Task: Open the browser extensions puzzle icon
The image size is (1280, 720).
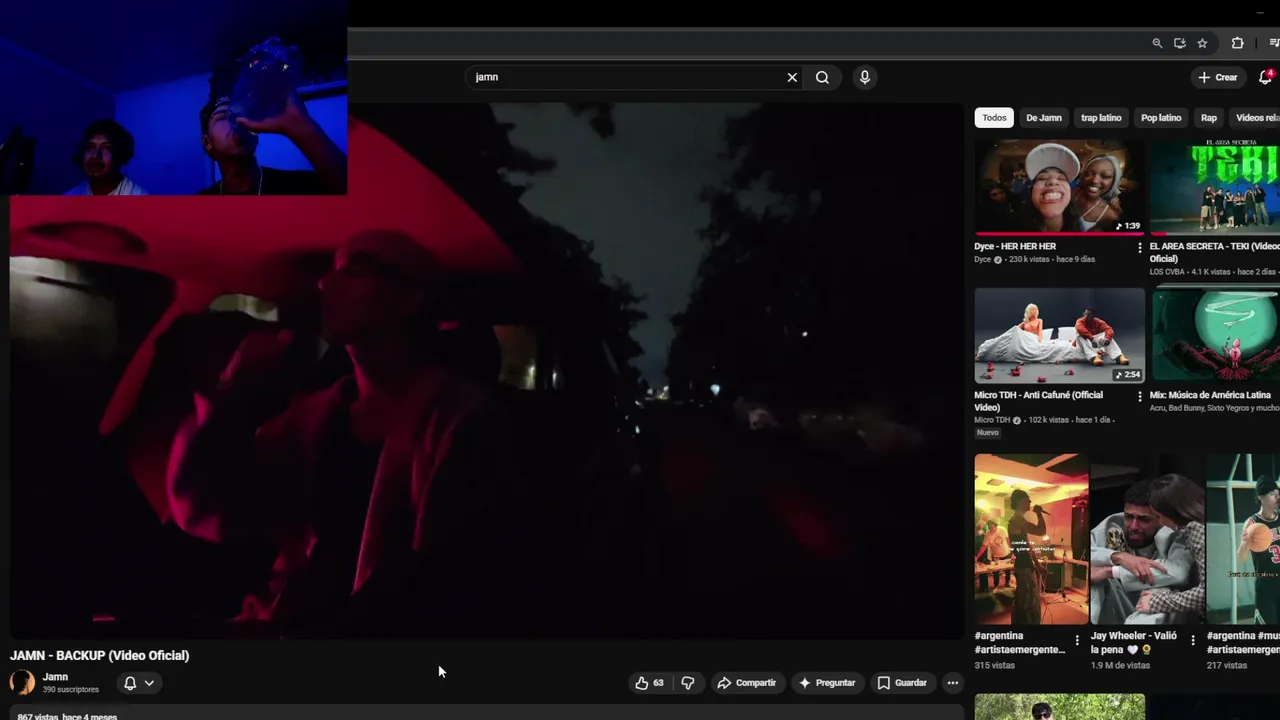Action: click(1237, 43)
